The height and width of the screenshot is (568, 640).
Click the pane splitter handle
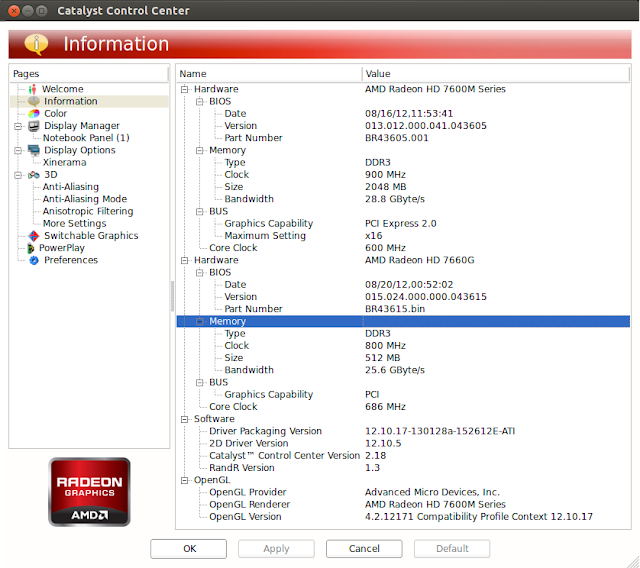pos(172,296)
